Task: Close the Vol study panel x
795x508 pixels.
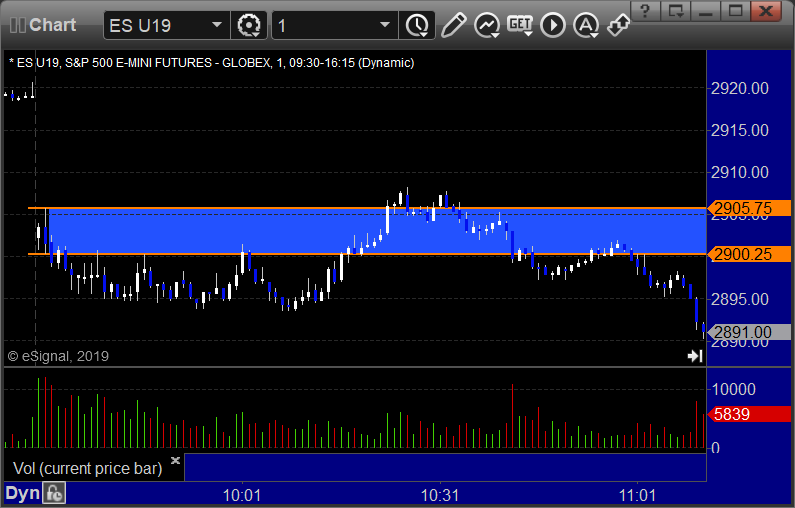Action: coord(175,460)
